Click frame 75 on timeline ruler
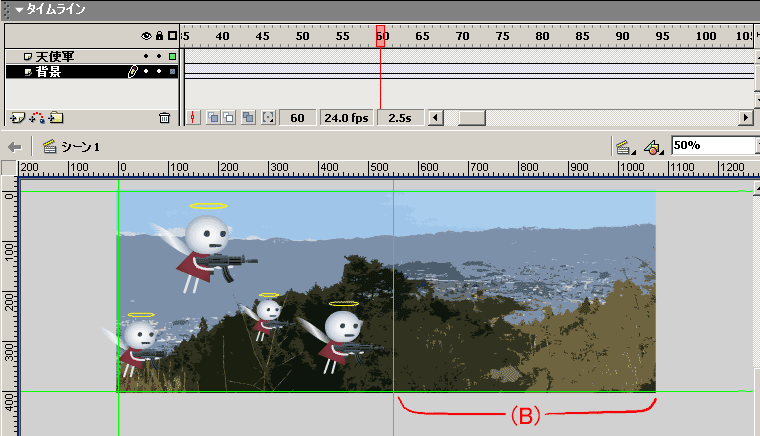The width and height of the screenshot is (760, 436). [x=502, y=36]
